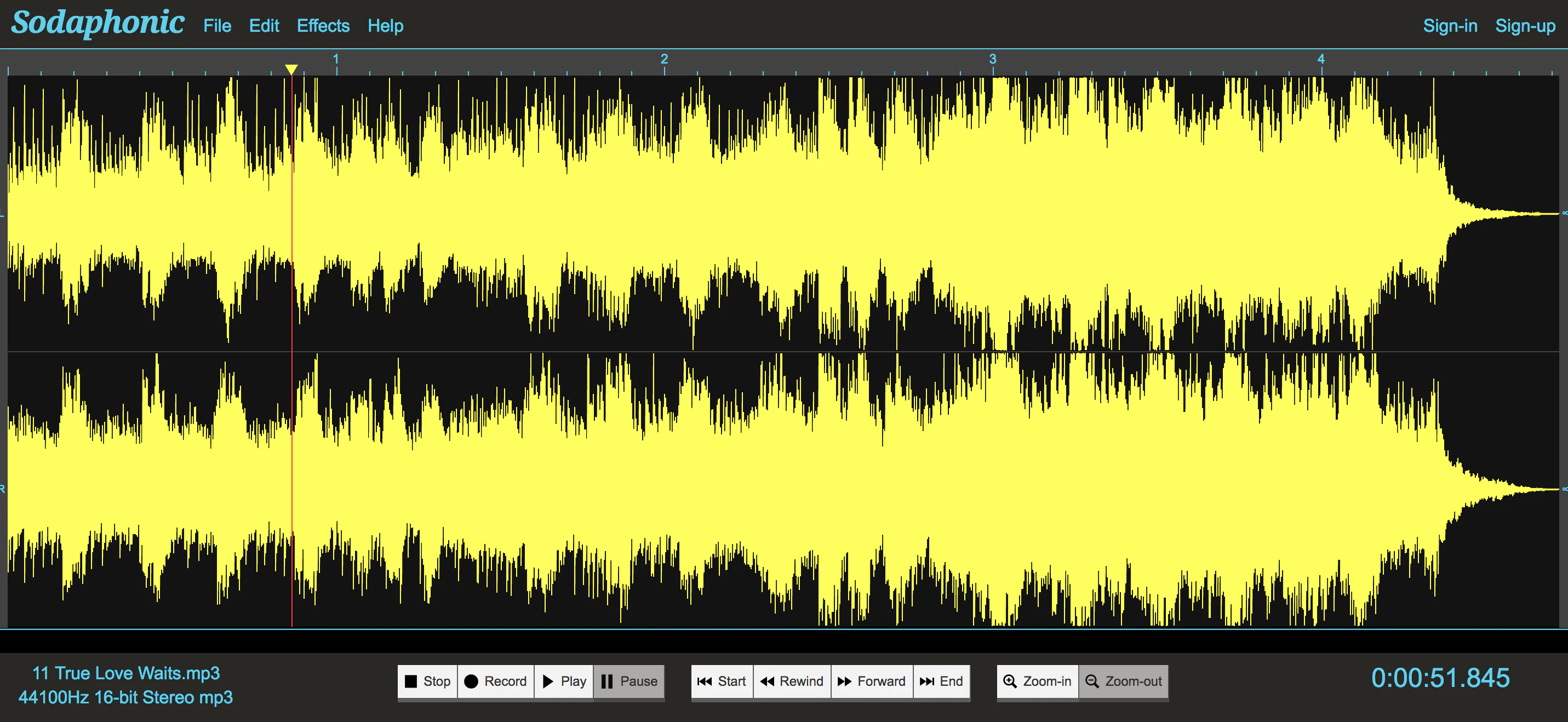Start playback with the Play button
The width and height of the screenshot is (1568, 722).
(564, 681)
